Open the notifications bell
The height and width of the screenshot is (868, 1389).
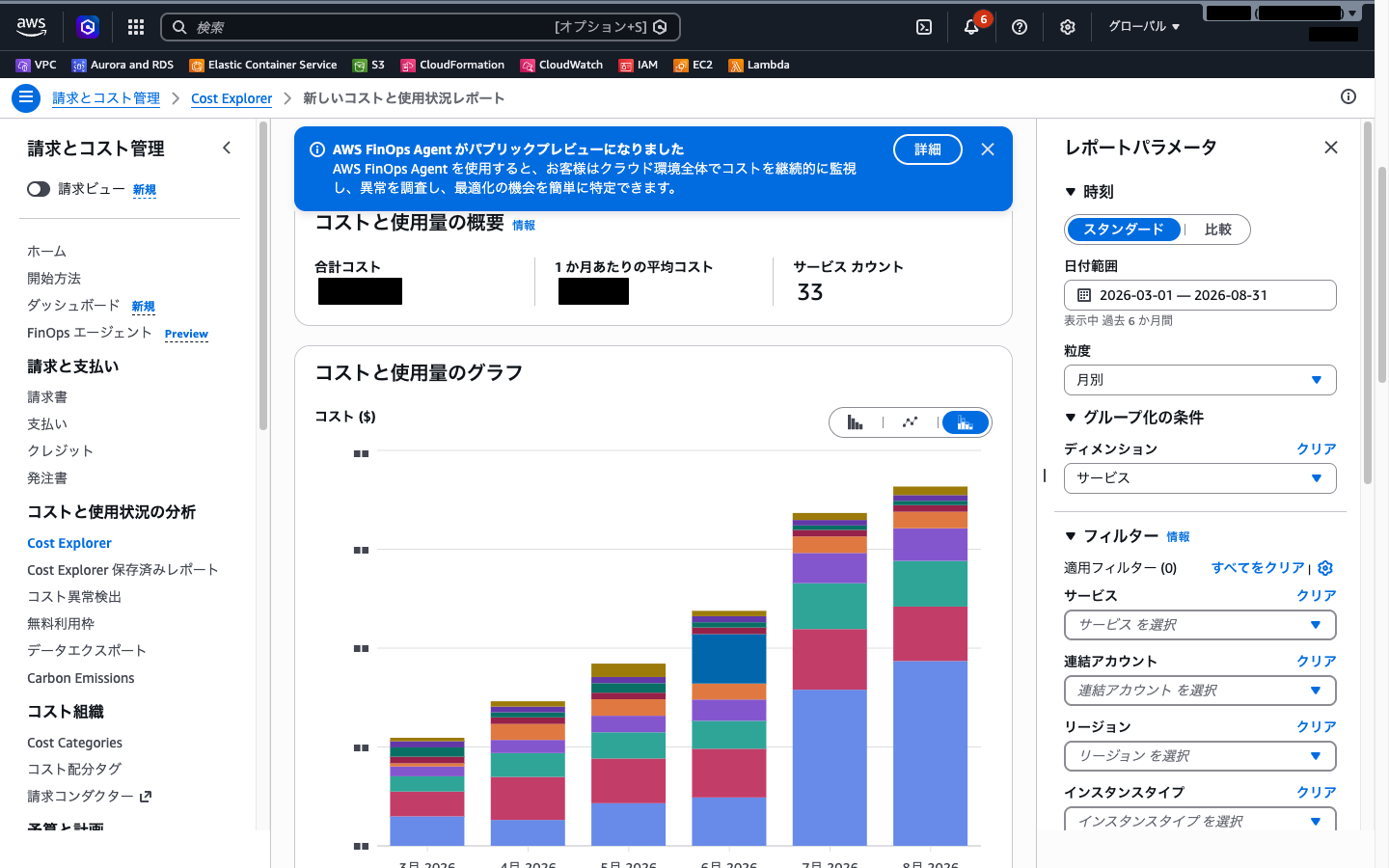pyautogui.click(x=971, y=27)
